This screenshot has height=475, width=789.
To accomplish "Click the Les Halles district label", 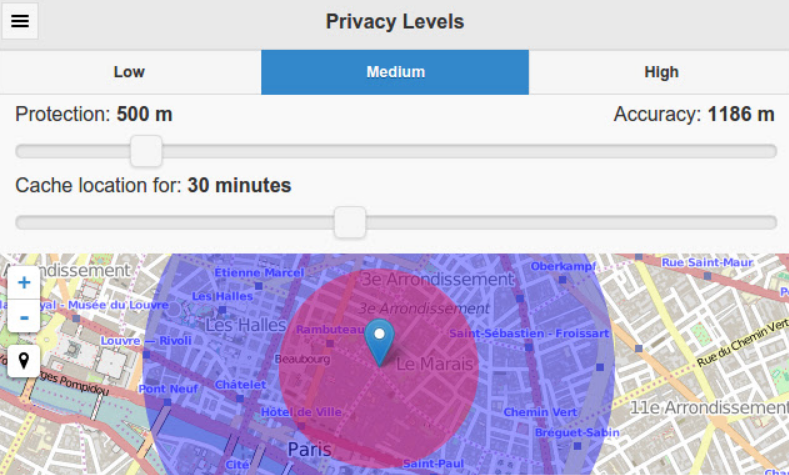I will (246, 325).
